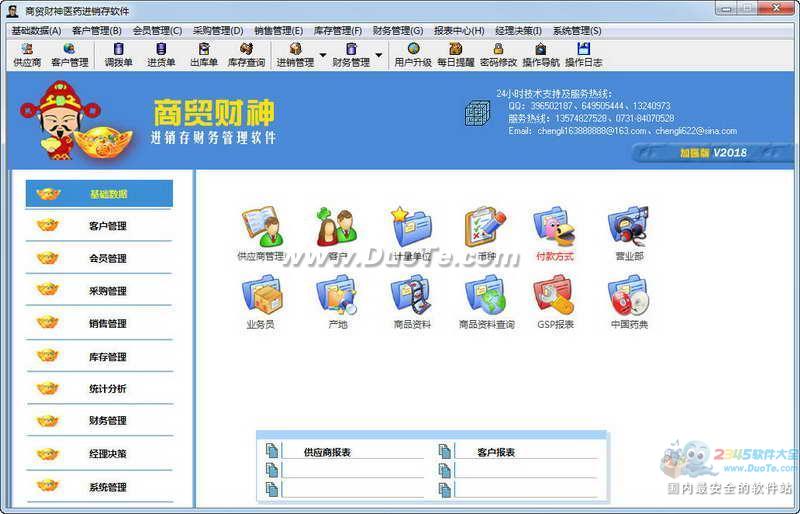The height and width of the screenshot is (514, 800).
Task: Open 操作日志 toolbar icon
Action: coord(584,55)
